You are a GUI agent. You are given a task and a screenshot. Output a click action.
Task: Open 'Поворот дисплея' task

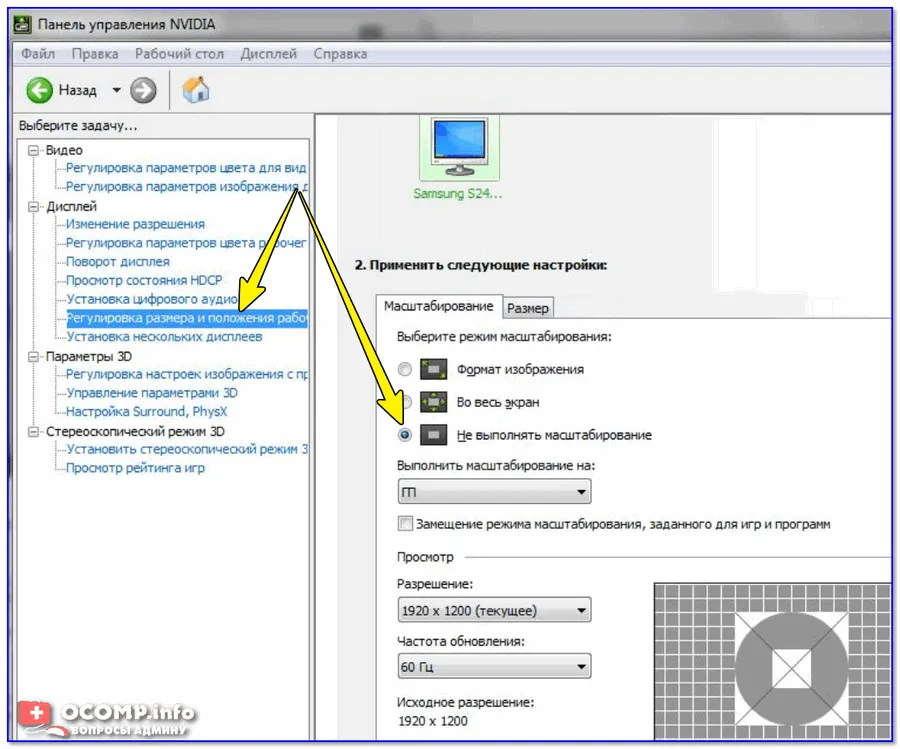click(118, 262)
